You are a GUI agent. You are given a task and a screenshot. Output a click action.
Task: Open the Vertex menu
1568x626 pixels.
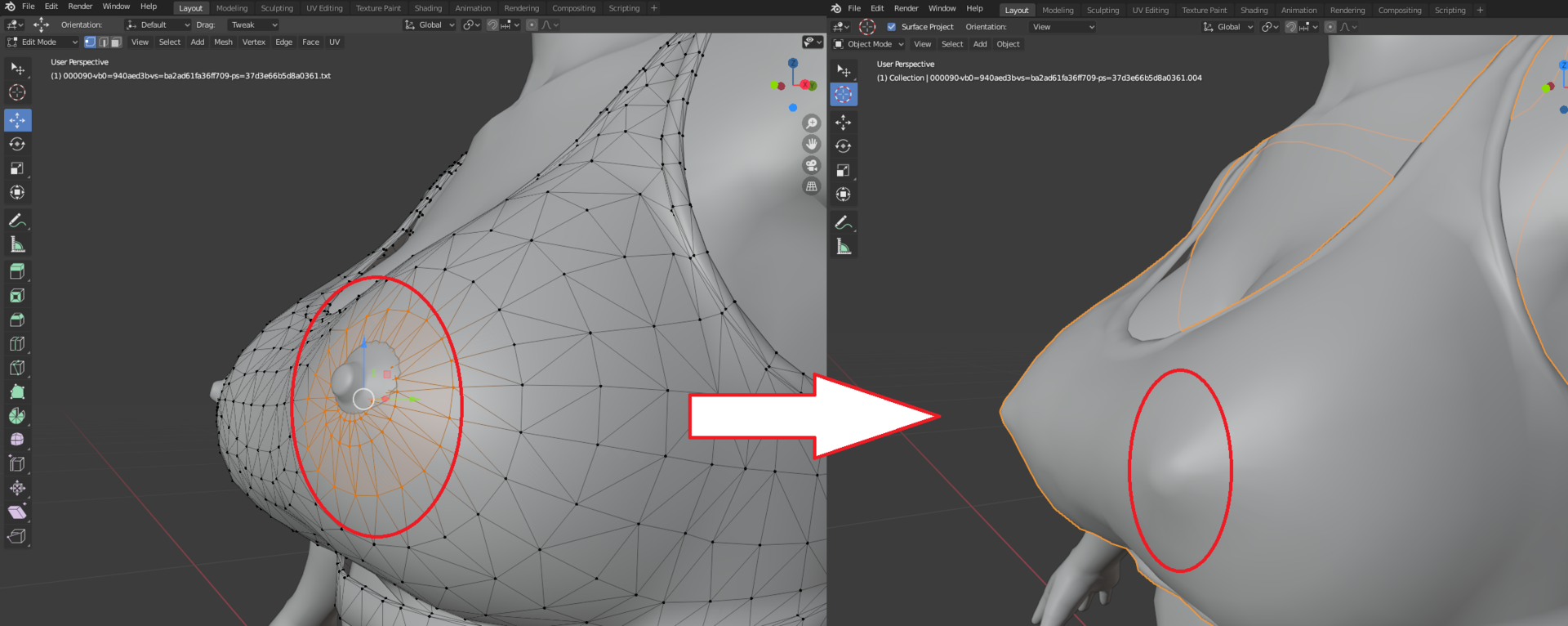[253, 42]
